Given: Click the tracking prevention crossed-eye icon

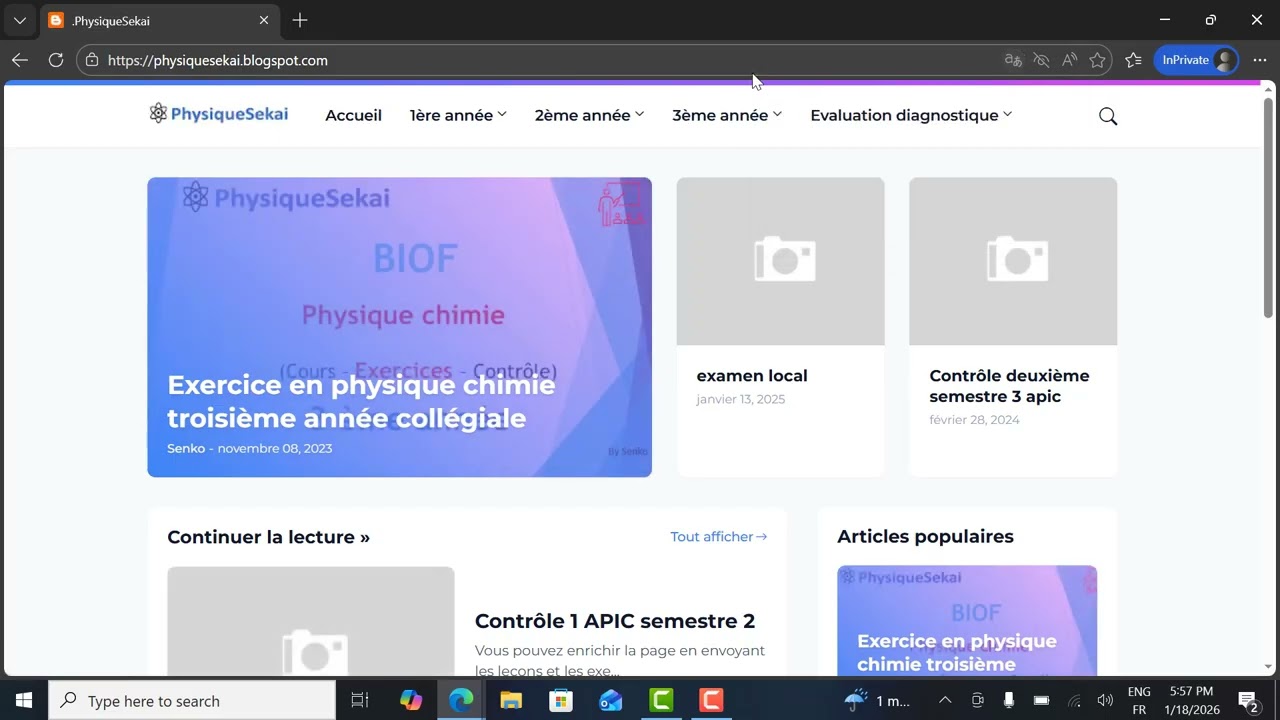Looking at the screenshot, I should (1041, 60).
